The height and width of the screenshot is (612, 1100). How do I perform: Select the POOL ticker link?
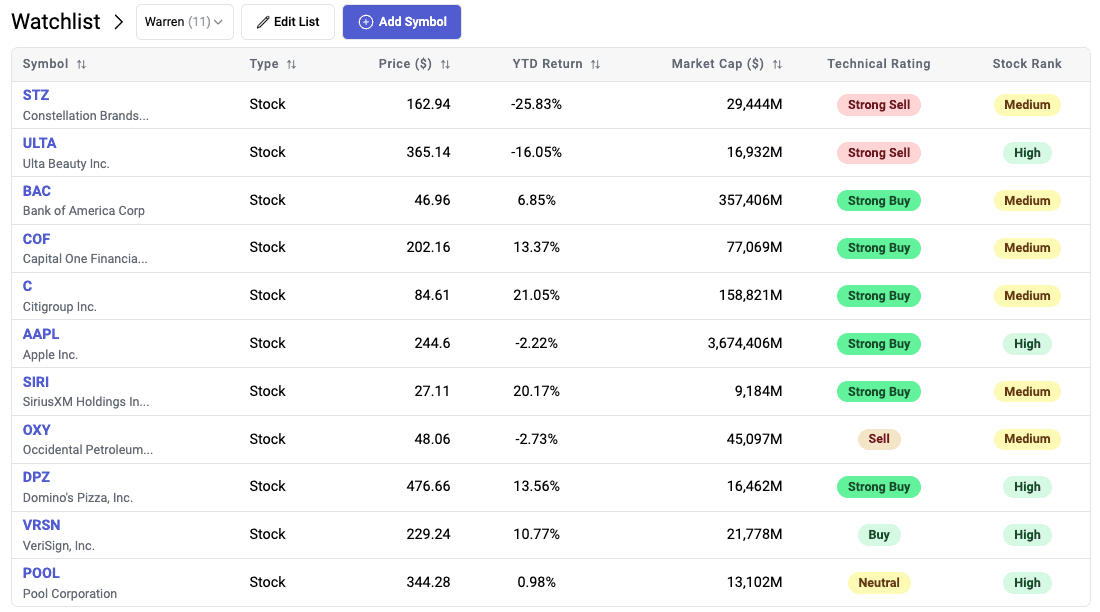click(41, 573)
